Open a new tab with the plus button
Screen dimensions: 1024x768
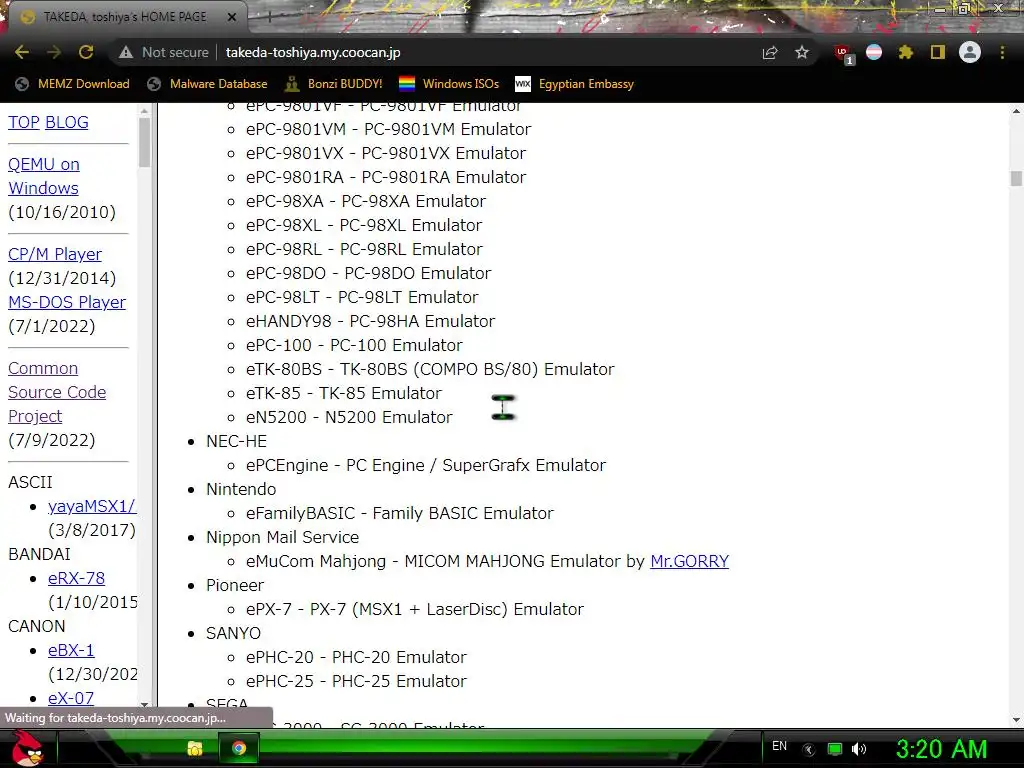pyautogui.click(x=269, y=17)
